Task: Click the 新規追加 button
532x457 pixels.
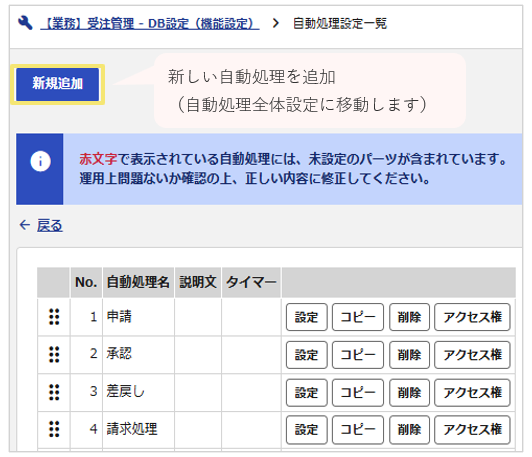Action: [58, 84]
